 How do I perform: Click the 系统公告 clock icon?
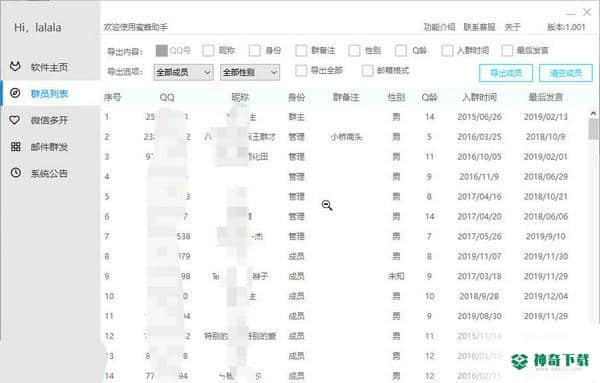[15, 173]
